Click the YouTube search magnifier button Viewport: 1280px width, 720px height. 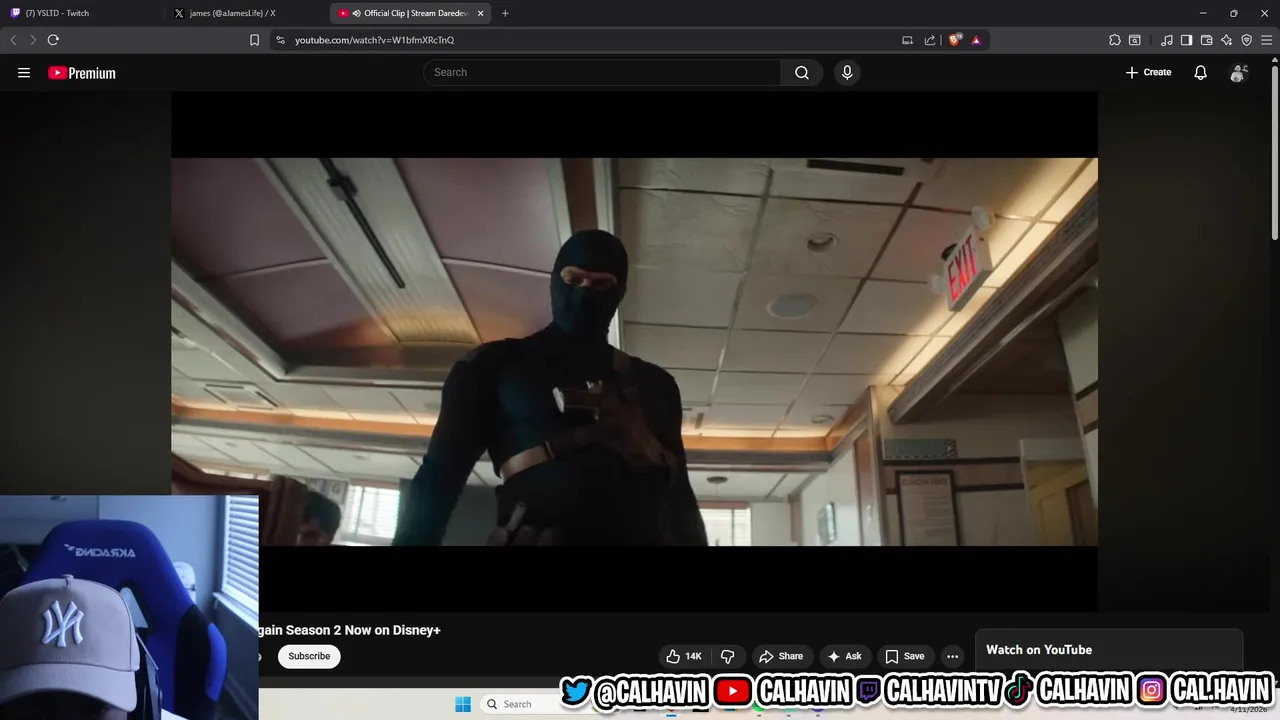pos(802,72)
